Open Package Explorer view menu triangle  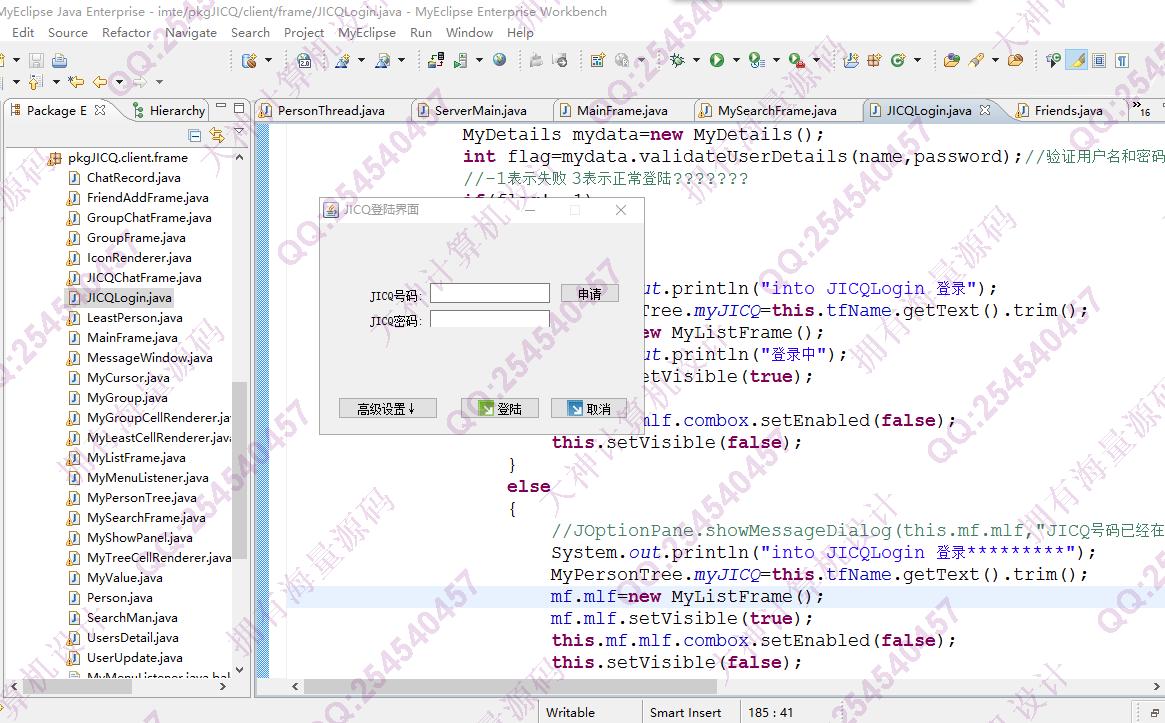tap(239, 132)
